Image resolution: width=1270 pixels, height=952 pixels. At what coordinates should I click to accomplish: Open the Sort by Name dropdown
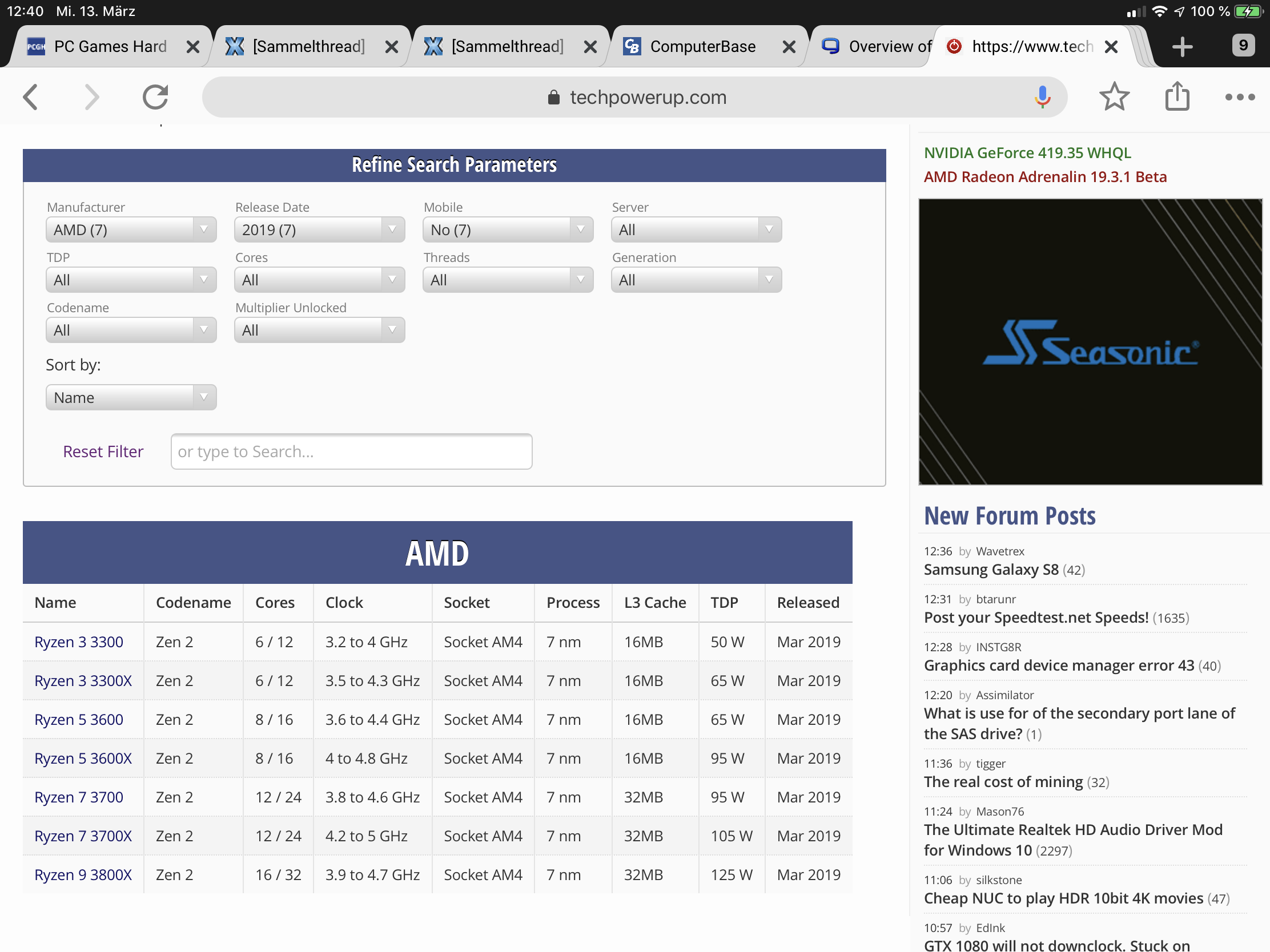point(131,397)
